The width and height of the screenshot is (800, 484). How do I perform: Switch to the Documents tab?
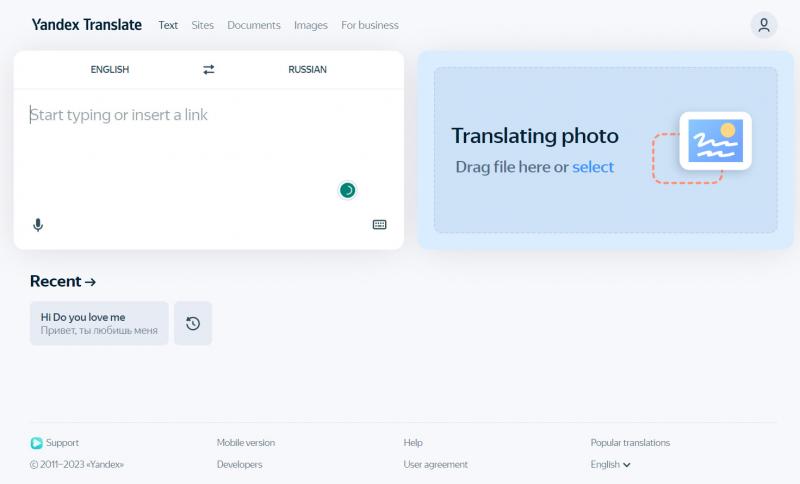(254, 25)
